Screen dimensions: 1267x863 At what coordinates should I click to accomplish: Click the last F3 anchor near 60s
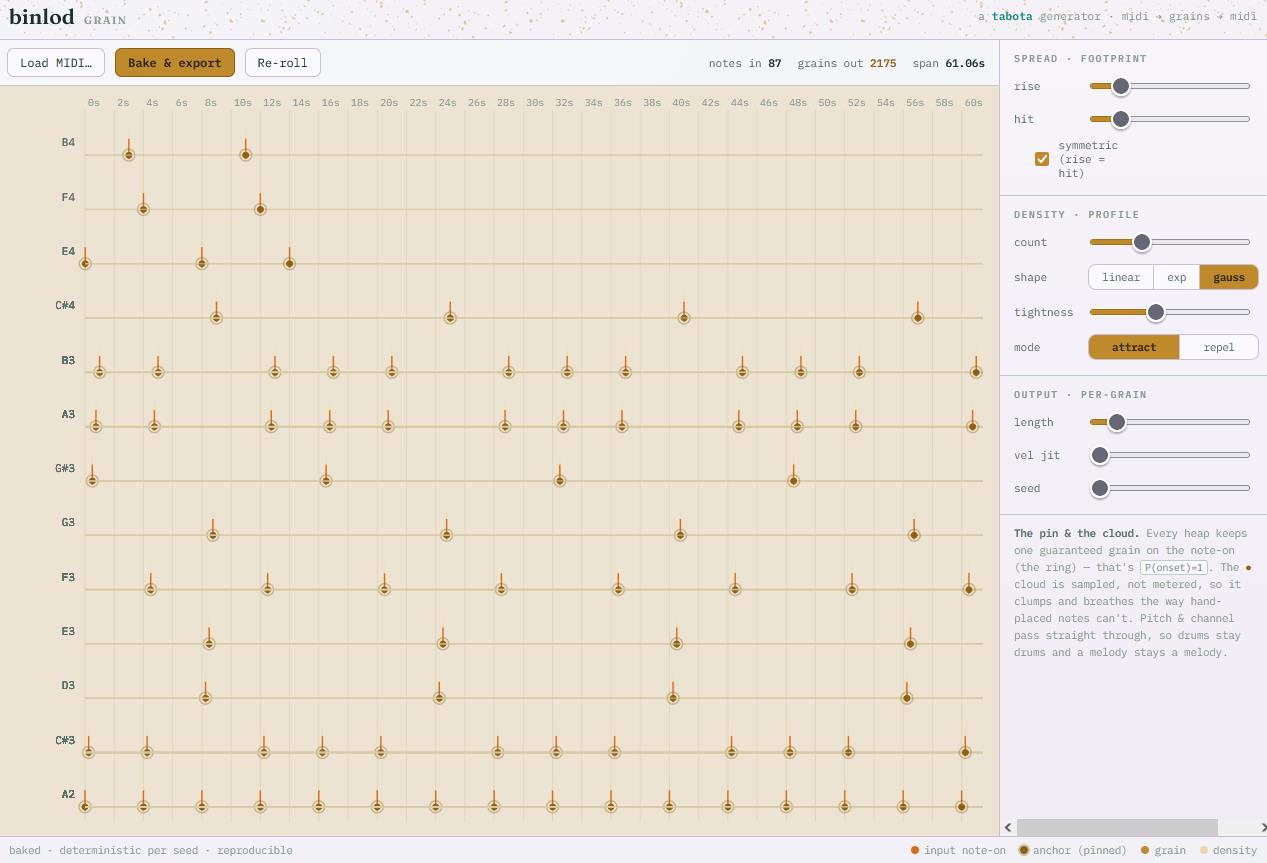969,590
